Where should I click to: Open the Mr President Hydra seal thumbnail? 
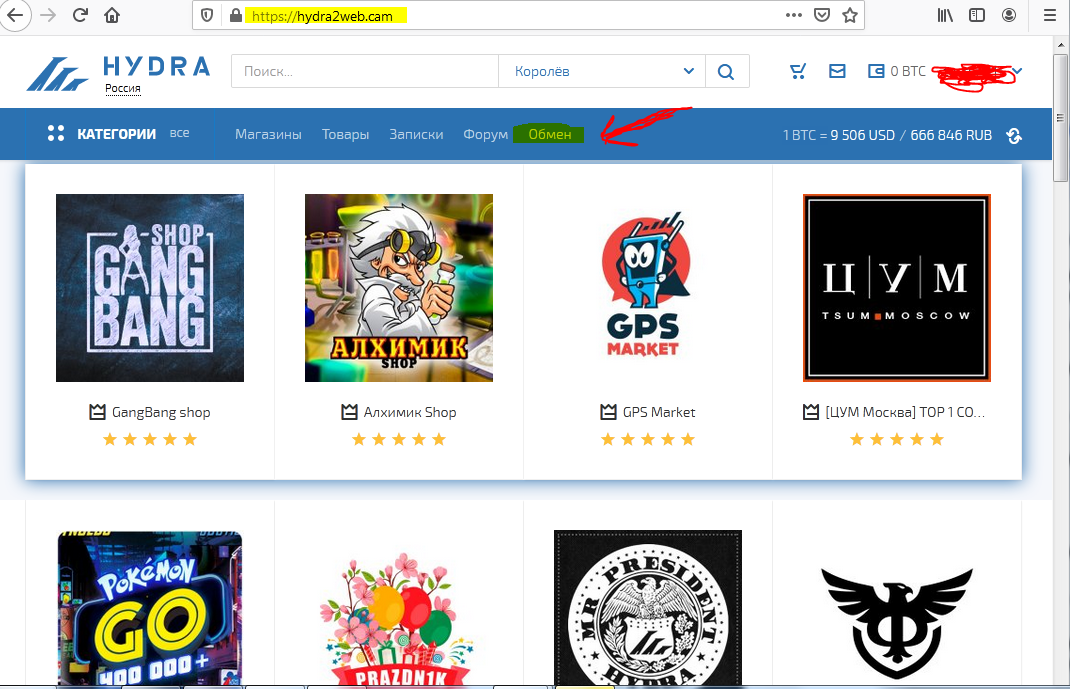648,609
